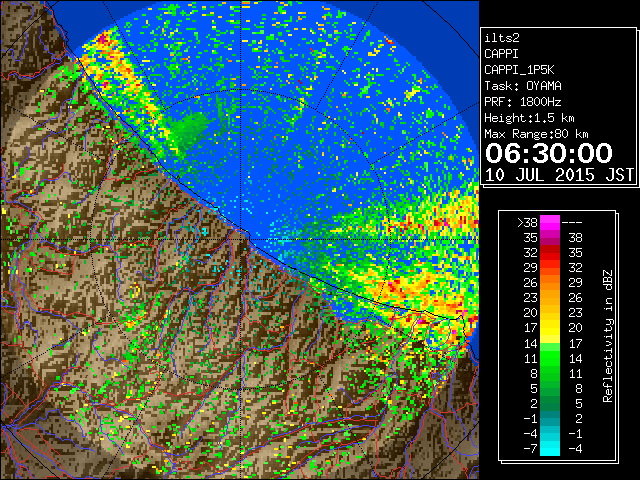The height and width of the screenshot is (480, 640).
Task: Click the Max Range:80 km line
Action: [x=536, y=134]
